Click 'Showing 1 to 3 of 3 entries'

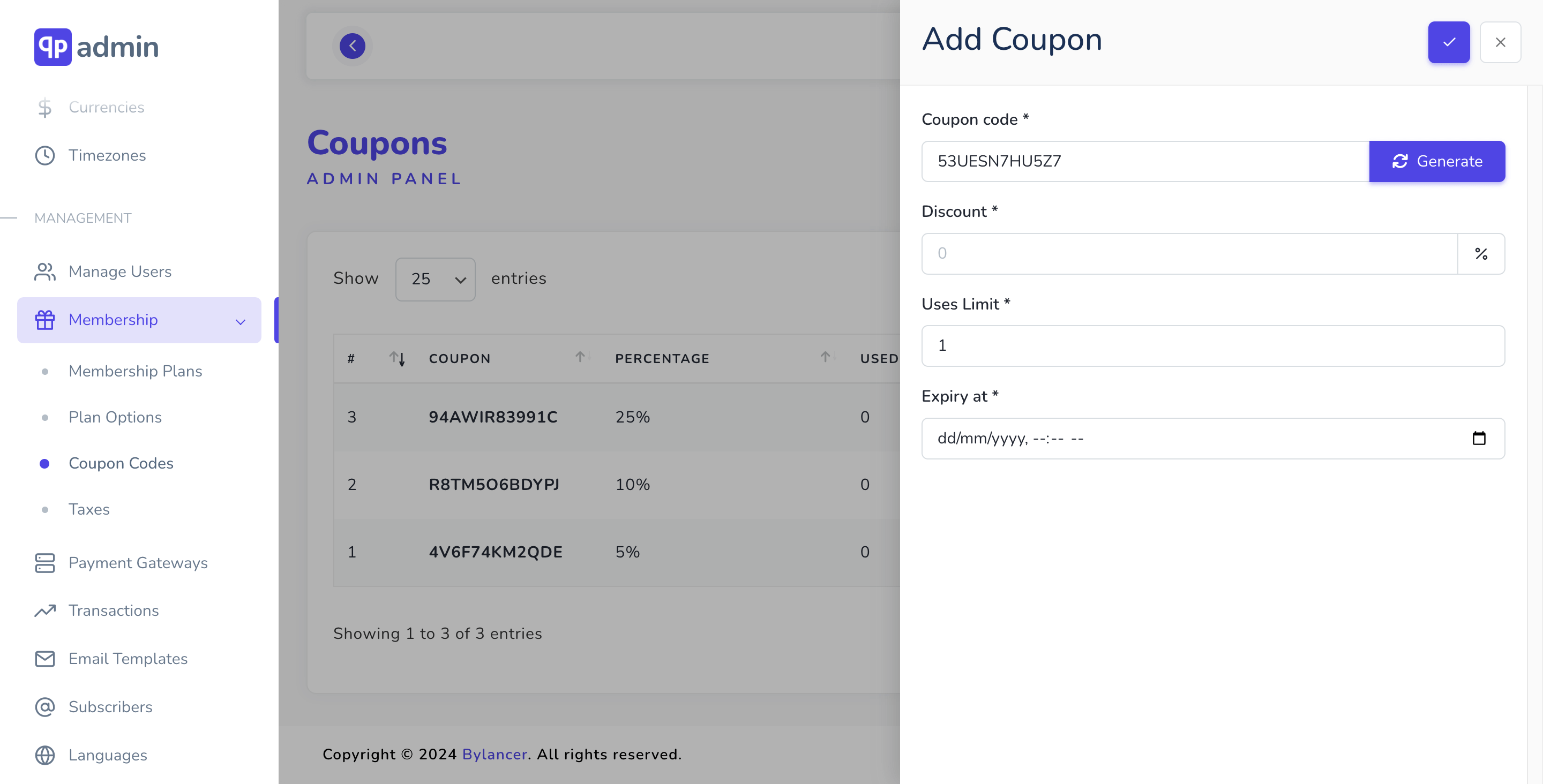437,634
